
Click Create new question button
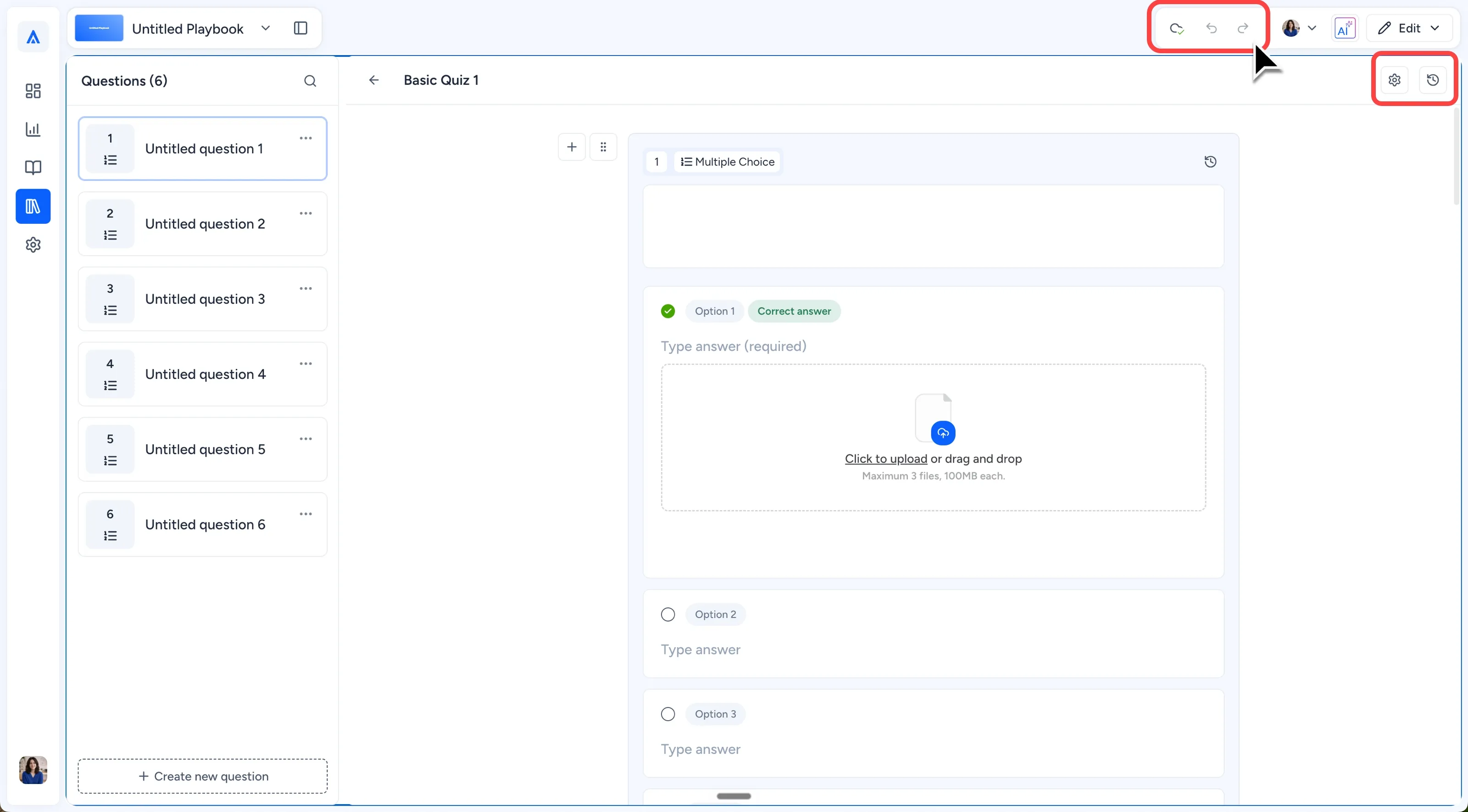click(203, 776)
